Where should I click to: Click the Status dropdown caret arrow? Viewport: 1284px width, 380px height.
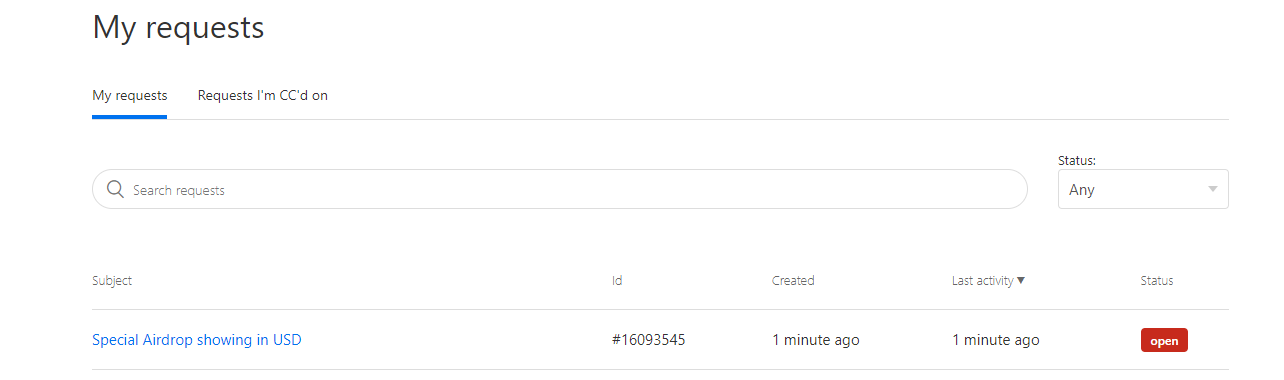click(1213, 189)
